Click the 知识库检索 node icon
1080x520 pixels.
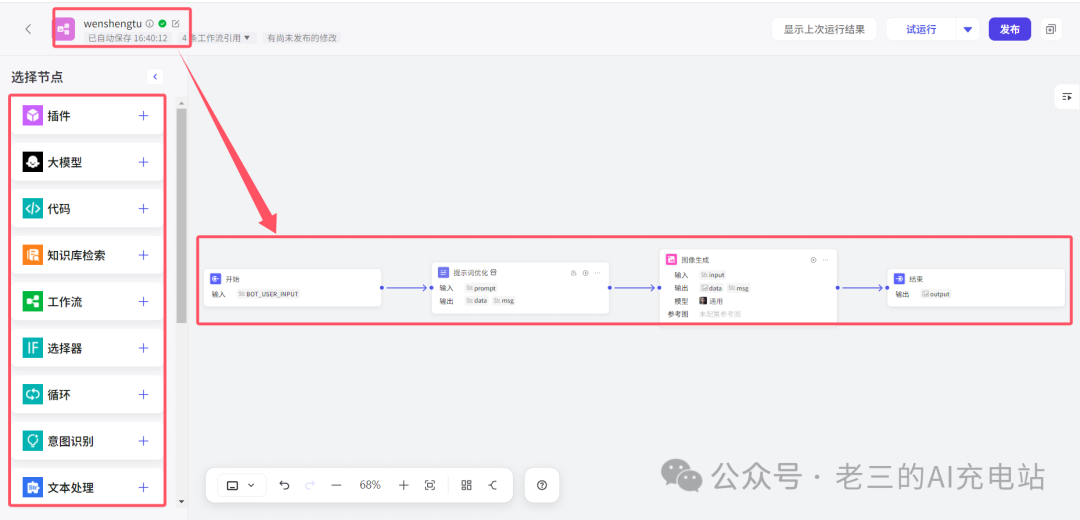tap(33, 255)
